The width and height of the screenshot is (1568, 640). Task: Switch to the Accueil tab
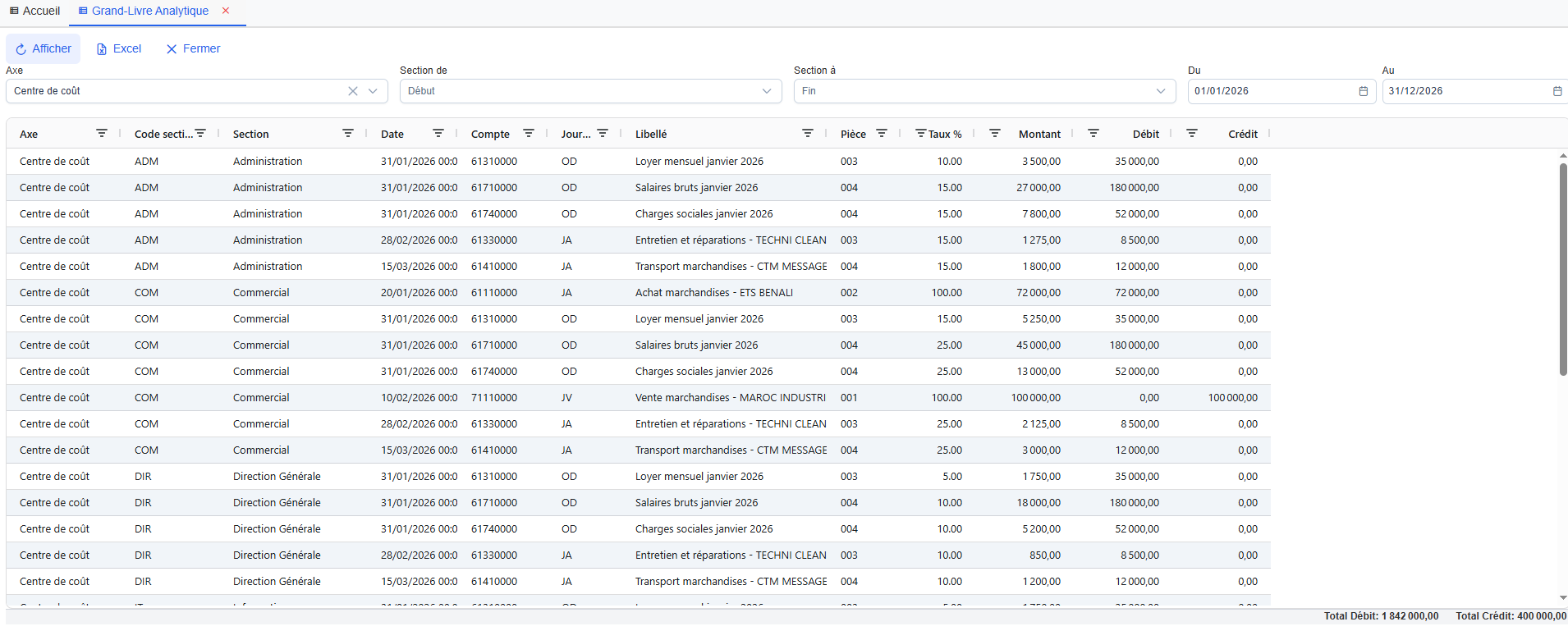pyautogui.click(x=34, y=11)
